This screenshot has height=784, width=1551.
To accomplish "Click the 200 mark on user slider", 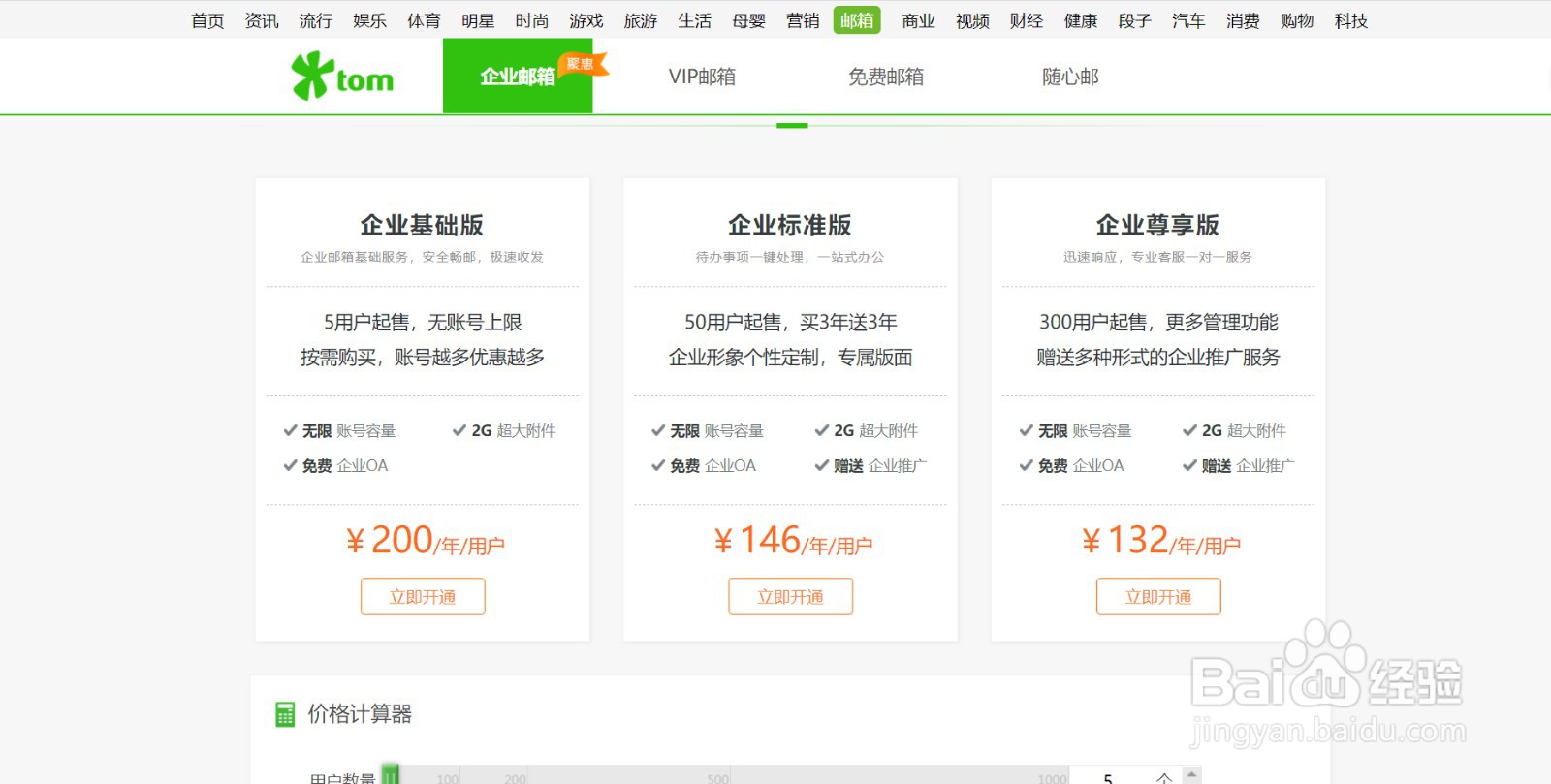I will 515,778.
